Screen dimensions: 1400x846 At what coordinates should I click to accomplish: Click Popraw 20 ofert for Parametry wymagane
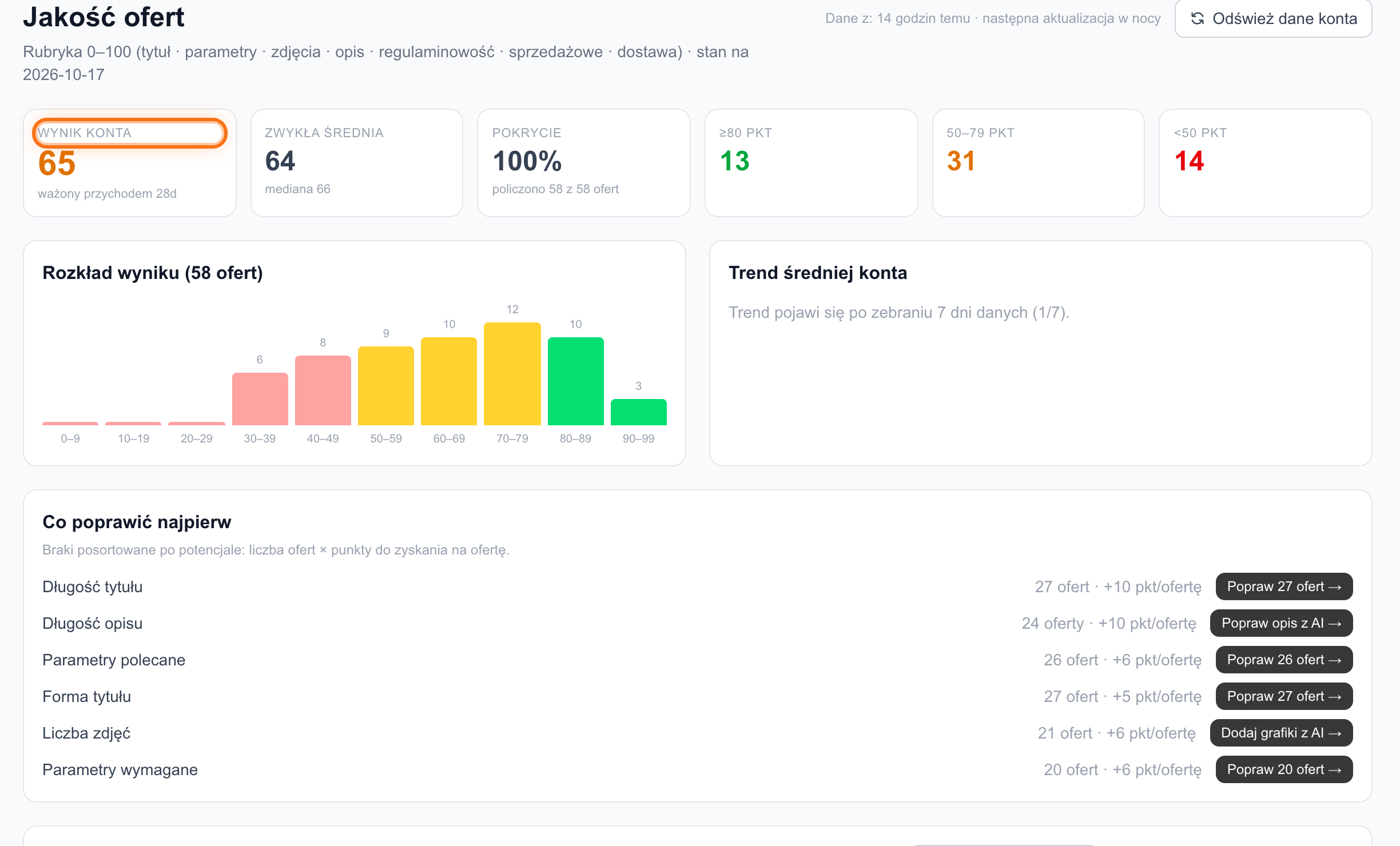1284,769
